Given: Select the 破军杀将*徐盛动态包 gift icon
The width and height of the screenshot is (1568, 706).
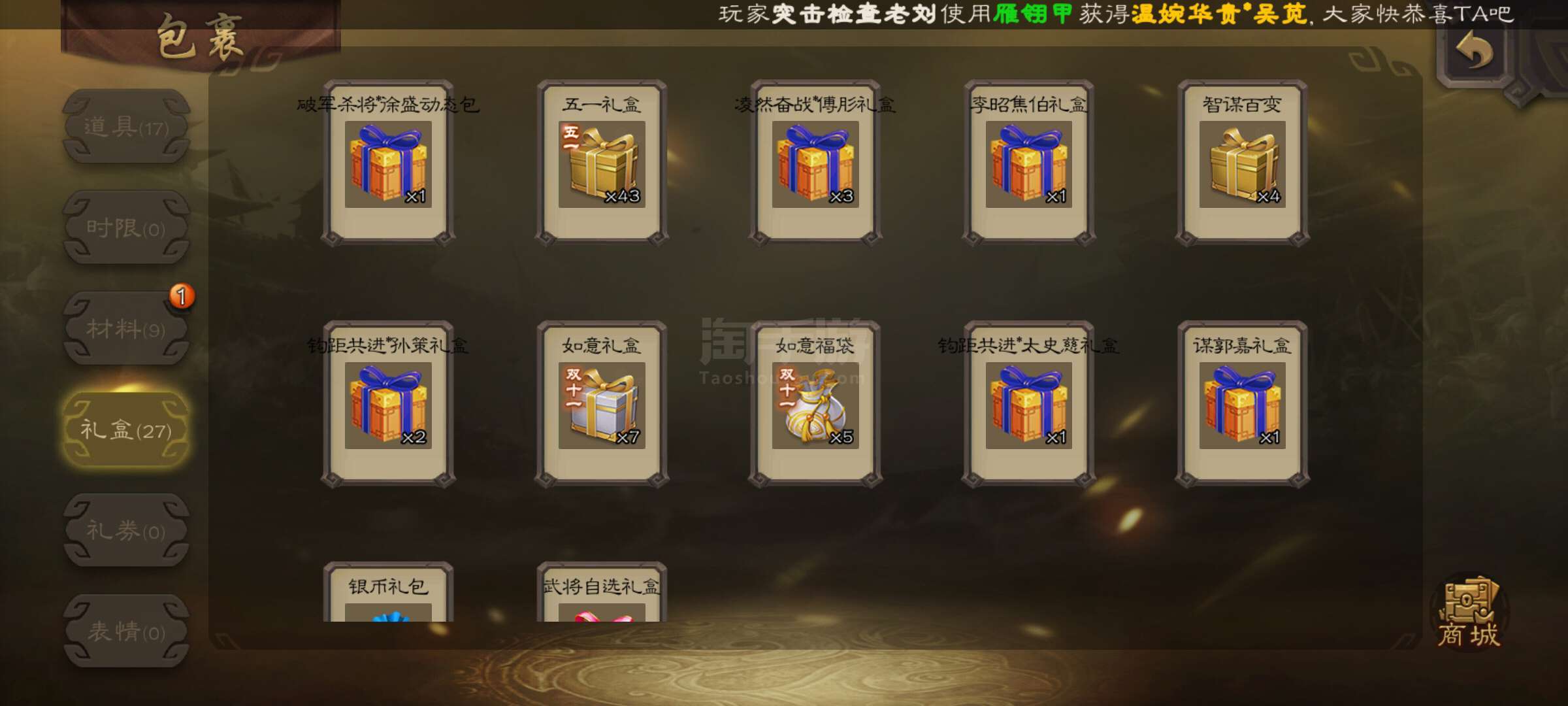Looking at the screenshot, I should pos(388,164).
